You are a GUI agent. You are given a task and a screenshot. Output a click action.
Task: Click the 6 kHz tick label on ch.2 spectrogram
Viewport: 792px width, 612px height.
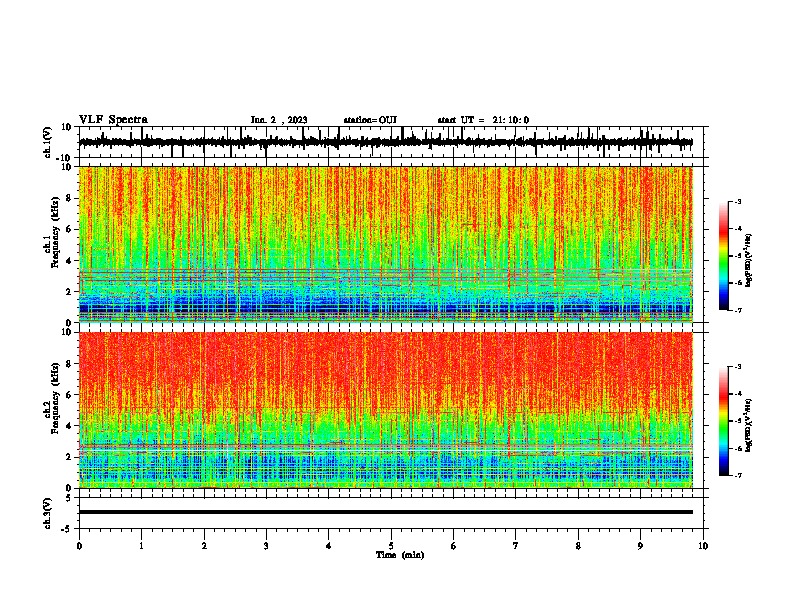click(x=70, y=395)
